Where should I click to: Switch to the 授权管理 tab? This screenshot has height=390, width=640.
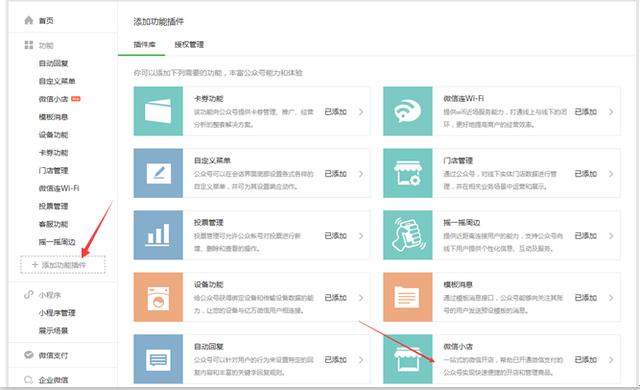coord(189,44)
